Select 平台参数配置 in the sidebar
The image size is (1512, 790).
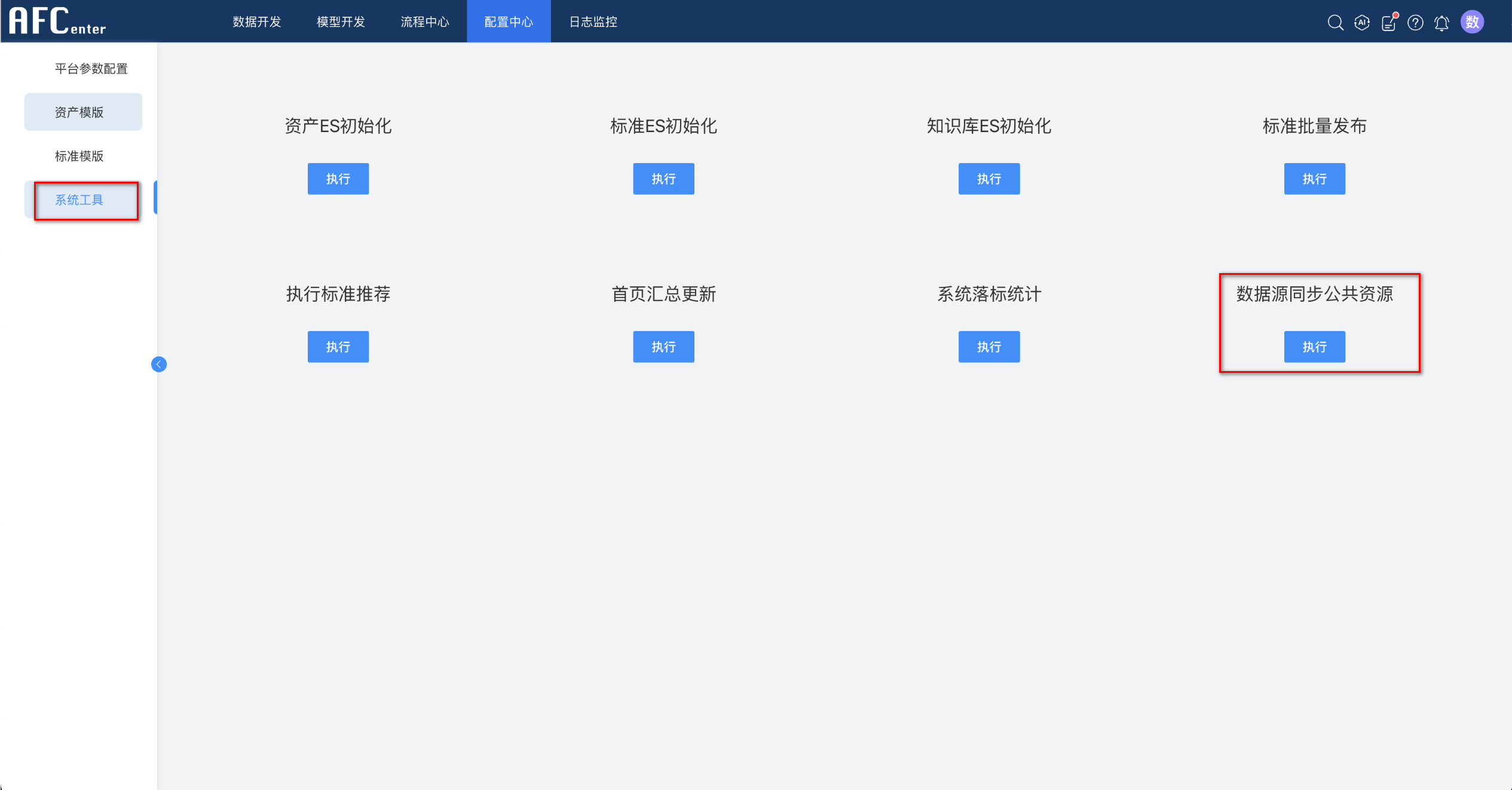tap(91, 69)
